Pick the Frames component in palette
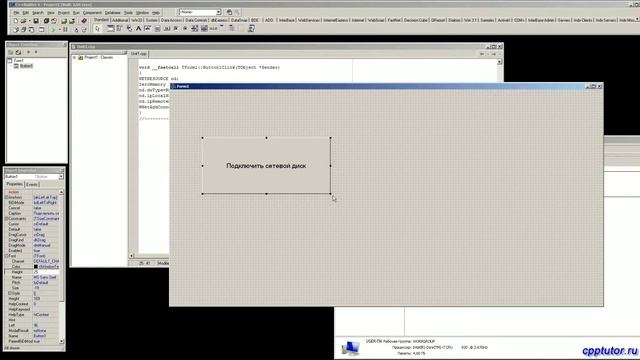Viewport: 640px width, 360px height. tap(111, 29)
